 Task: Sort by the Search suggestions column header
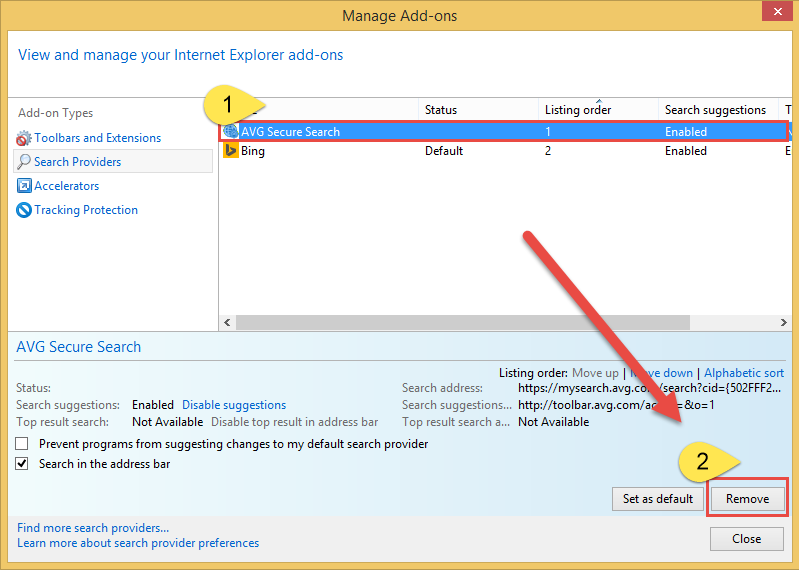(x=718, y=110)
